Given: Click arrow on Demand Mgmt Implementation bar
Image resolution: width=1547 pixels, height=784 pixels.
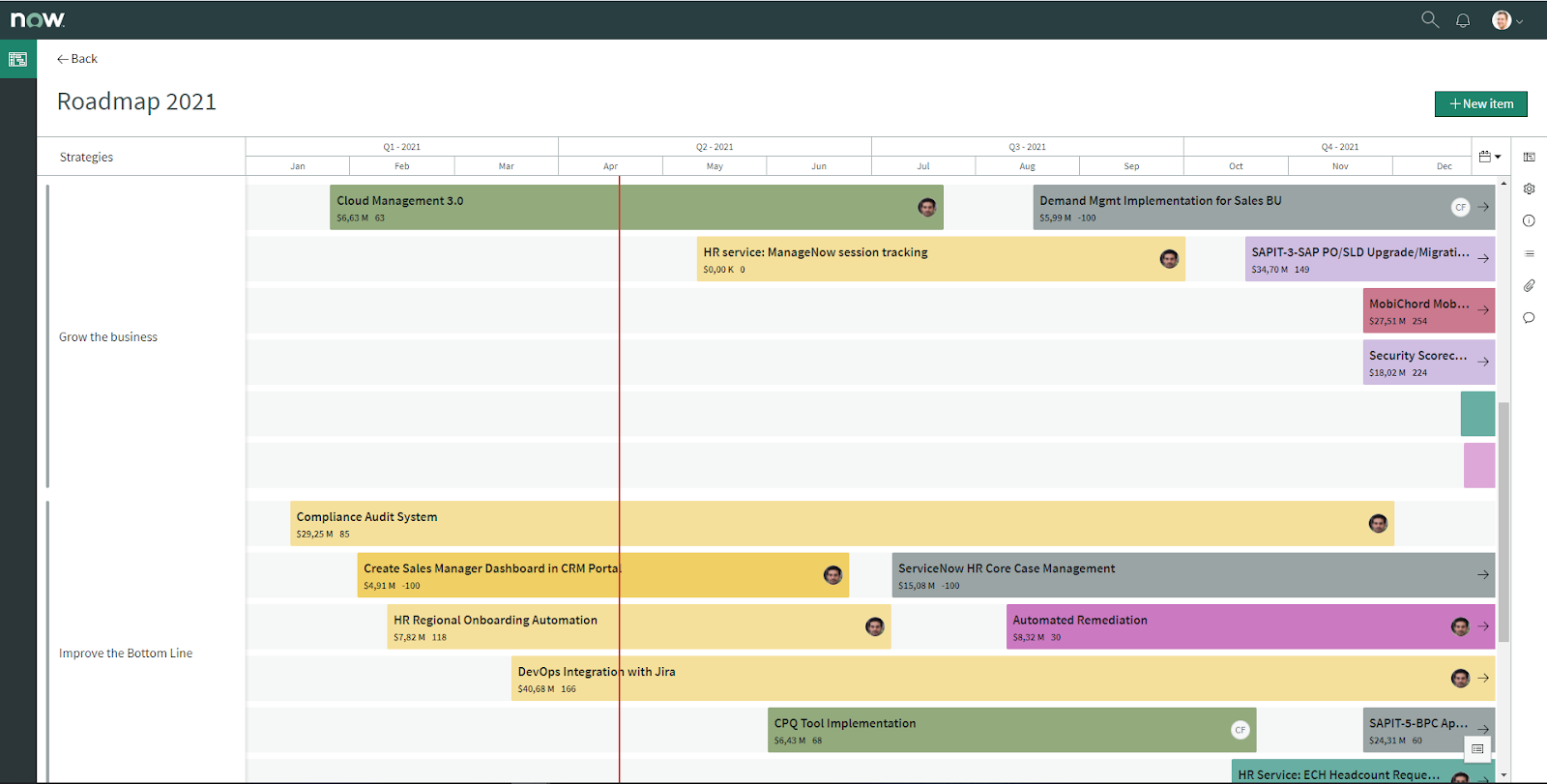Looking at the screenshot, I should [1483, 207].
